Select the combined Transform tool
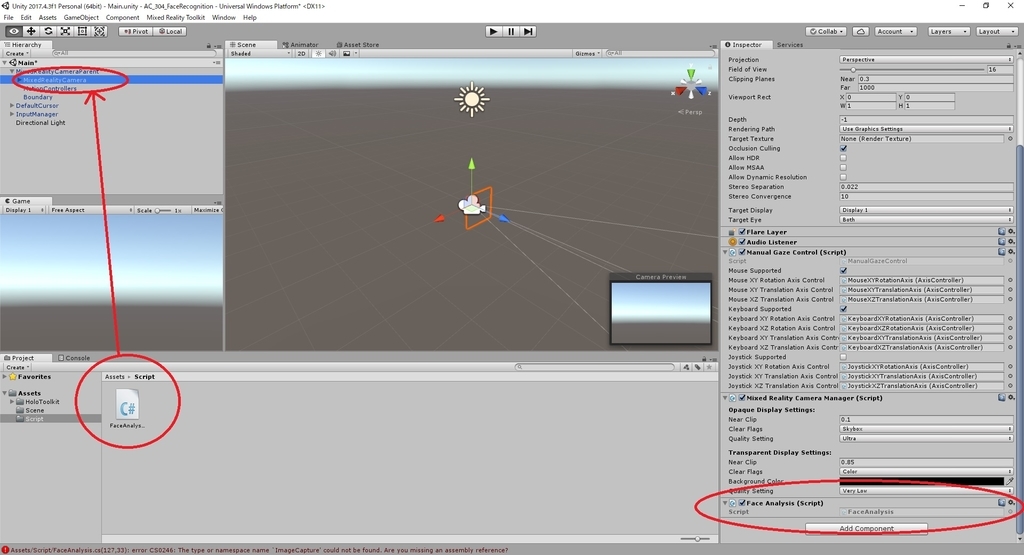Screen dimensions: 1024x555 click(99, 31)
